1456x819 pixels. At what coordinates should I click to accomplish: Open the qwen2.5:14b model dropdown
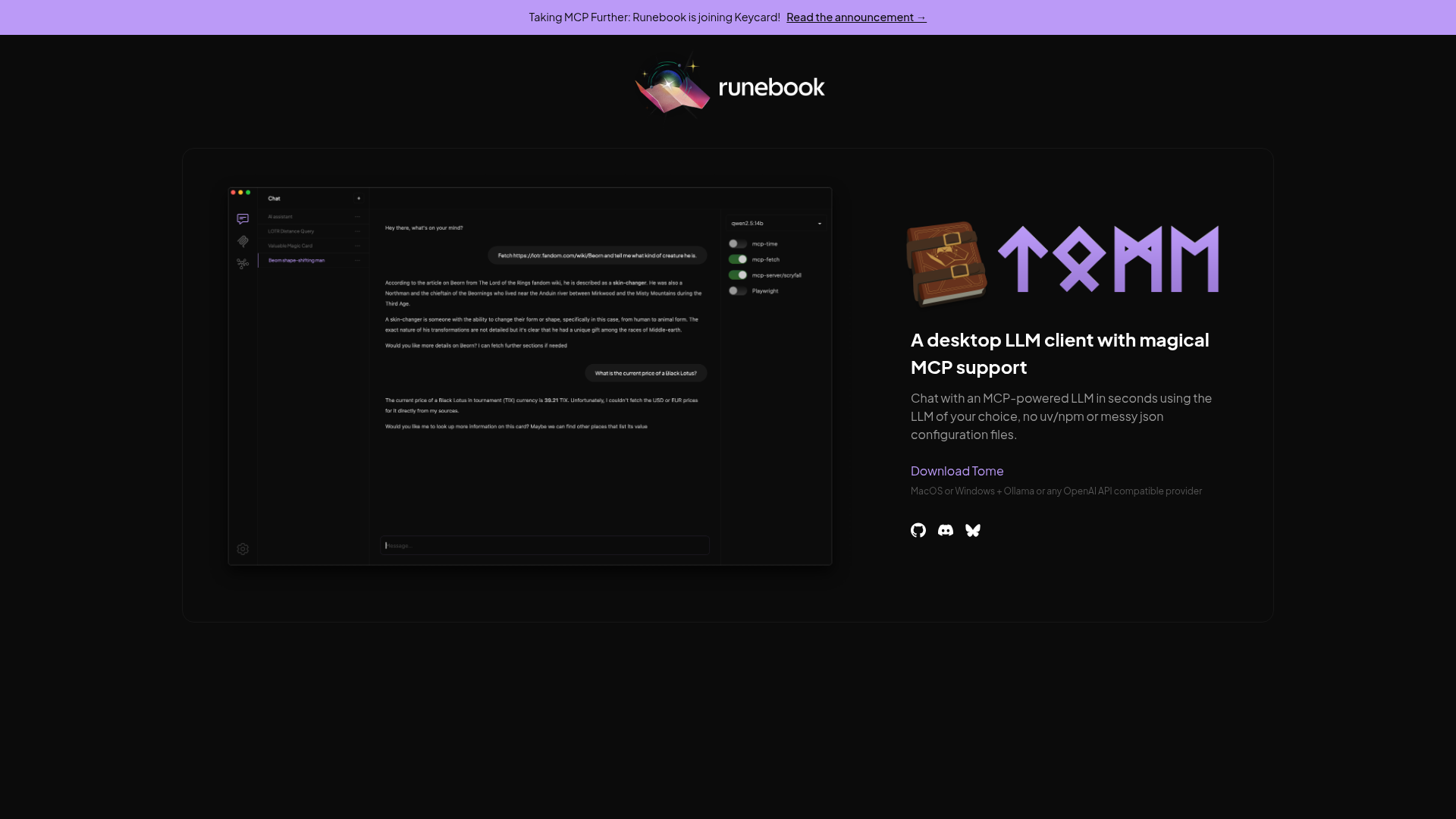tap(776, 223)
